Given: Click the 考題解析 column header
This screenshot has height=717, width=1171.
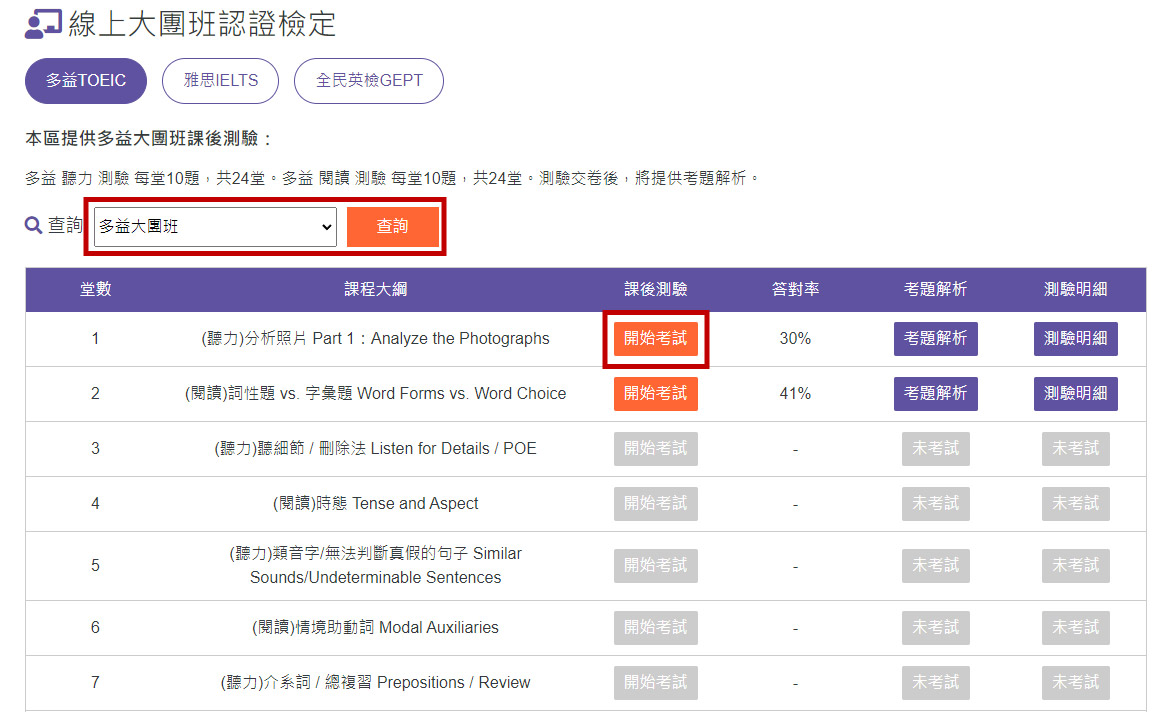Looking at the screenshot, I should point(936,290).
